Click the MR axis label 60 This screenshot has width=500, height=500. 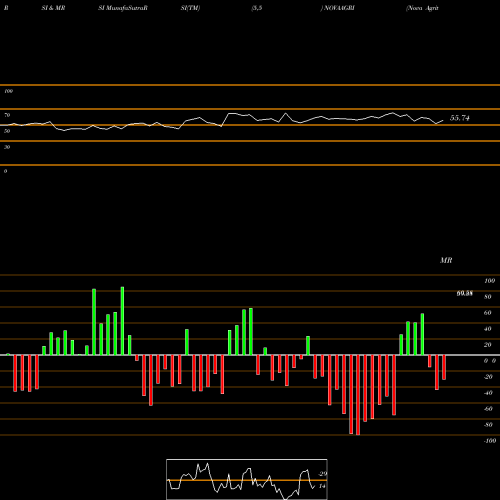click(488, 313)
